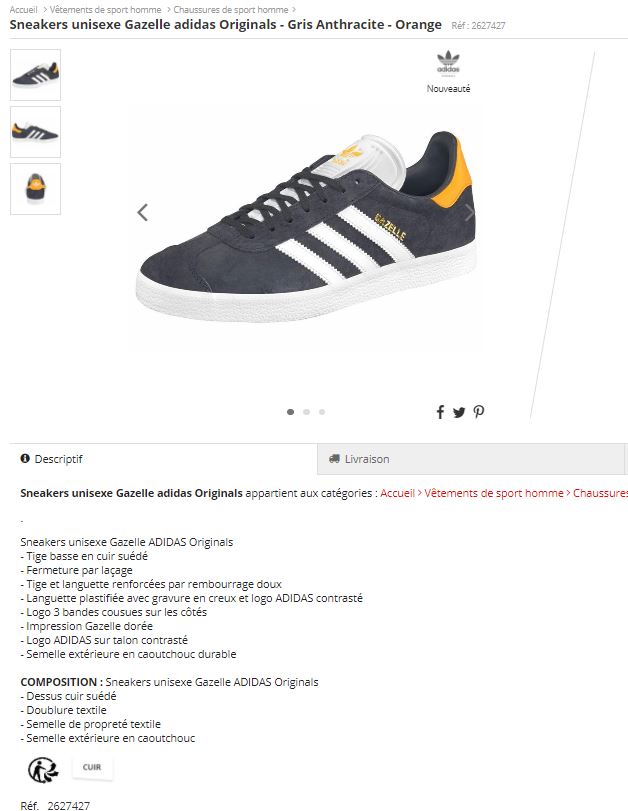Select third carousel dot indicator
Screen dimensions: 628x811
[322, 412]
